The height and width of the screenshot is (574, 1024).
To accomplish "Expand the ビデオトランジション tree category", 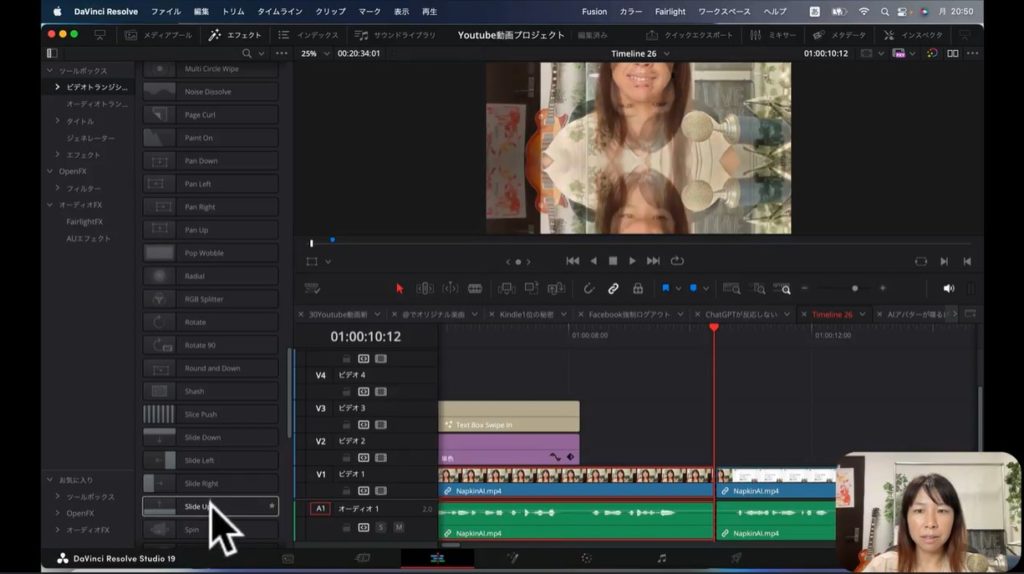I will coord(58,87).
